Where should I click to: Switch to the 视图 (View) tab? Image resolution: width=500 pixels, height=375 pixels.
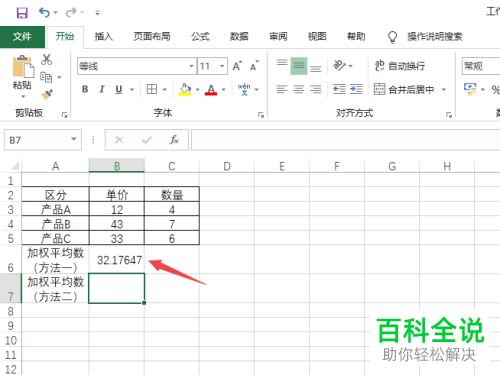(317, 36)
